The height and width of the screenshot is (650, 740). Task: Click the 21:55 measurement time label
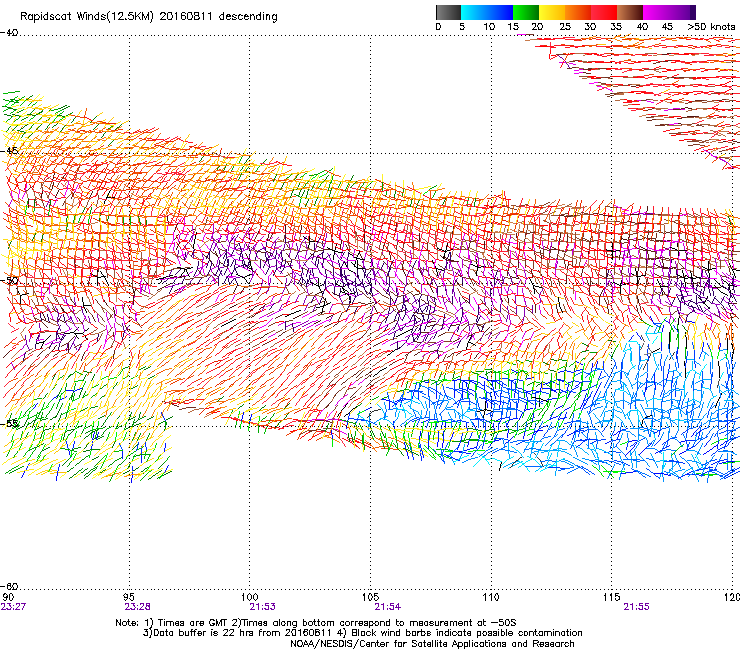coord(636,607)
